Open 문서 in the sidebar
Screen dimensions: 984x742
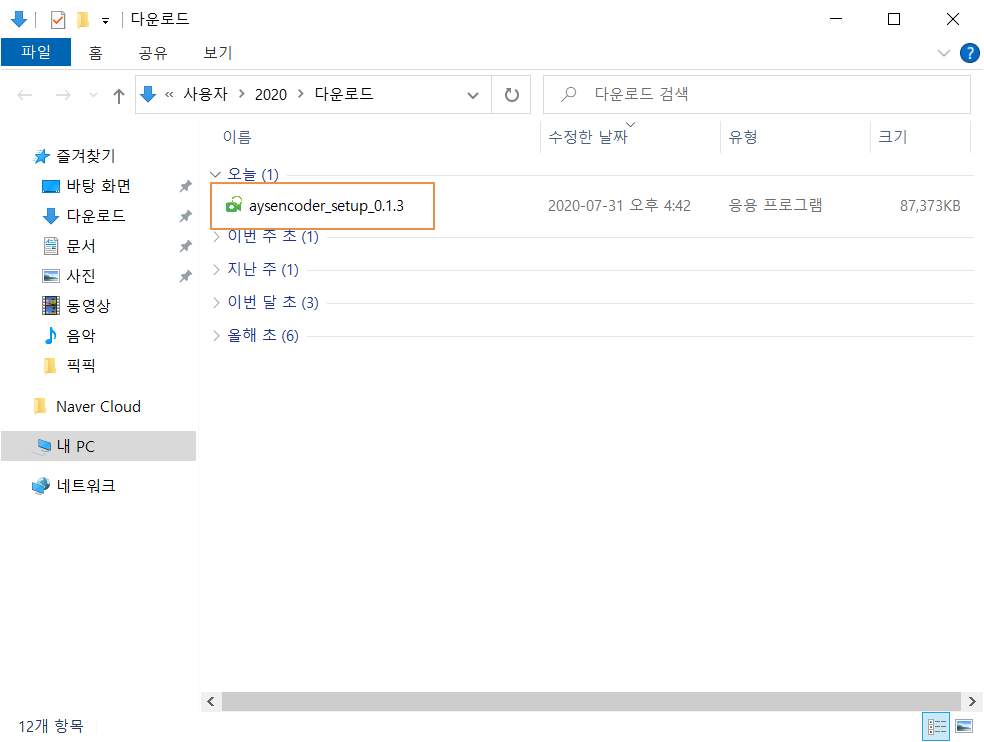point(81,246)
